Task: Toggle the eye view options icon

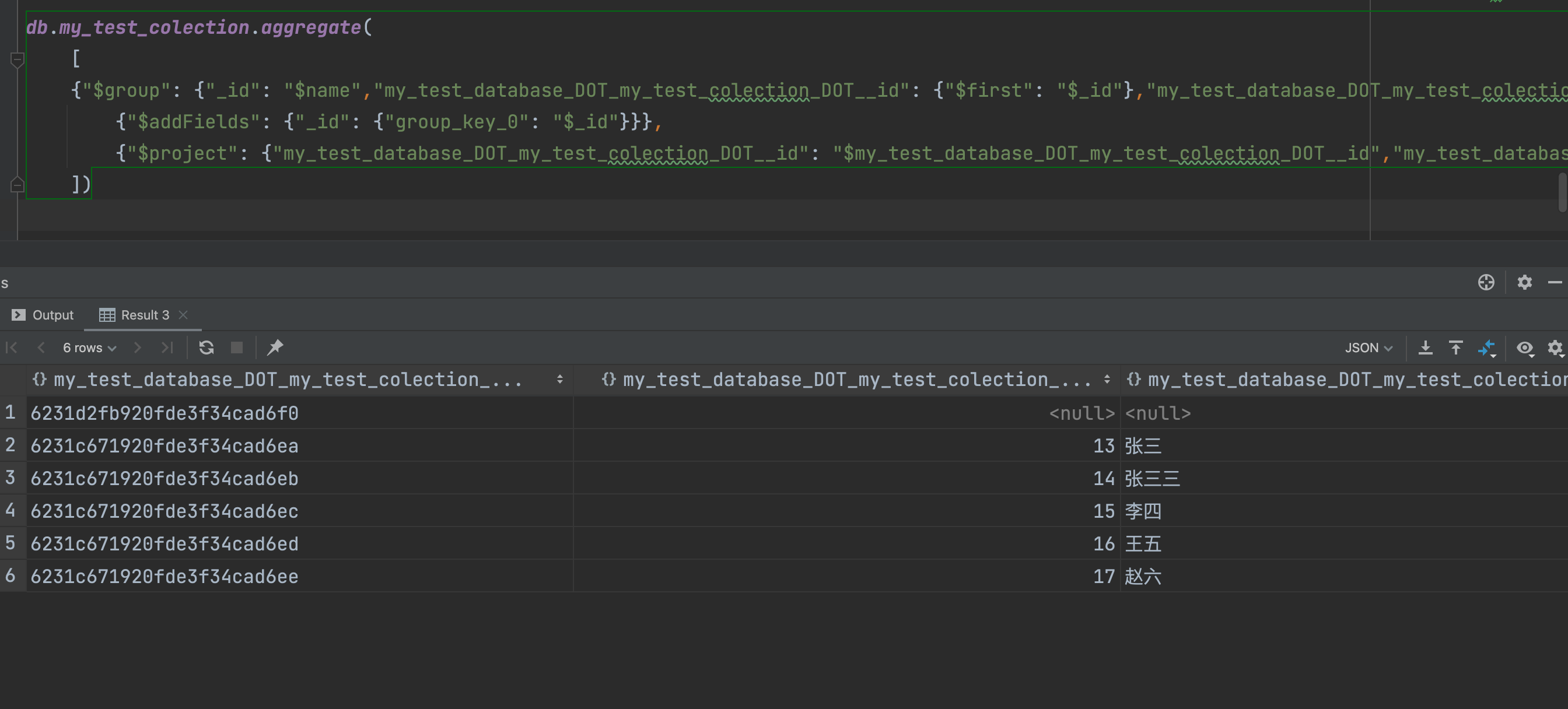Action: tap(1524, 348)
